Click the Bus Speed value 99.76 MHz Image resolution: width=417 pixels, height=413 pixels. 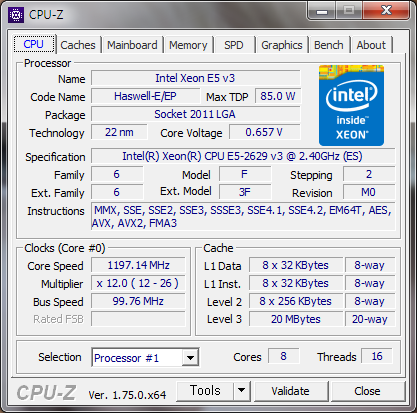pos(138,301)
